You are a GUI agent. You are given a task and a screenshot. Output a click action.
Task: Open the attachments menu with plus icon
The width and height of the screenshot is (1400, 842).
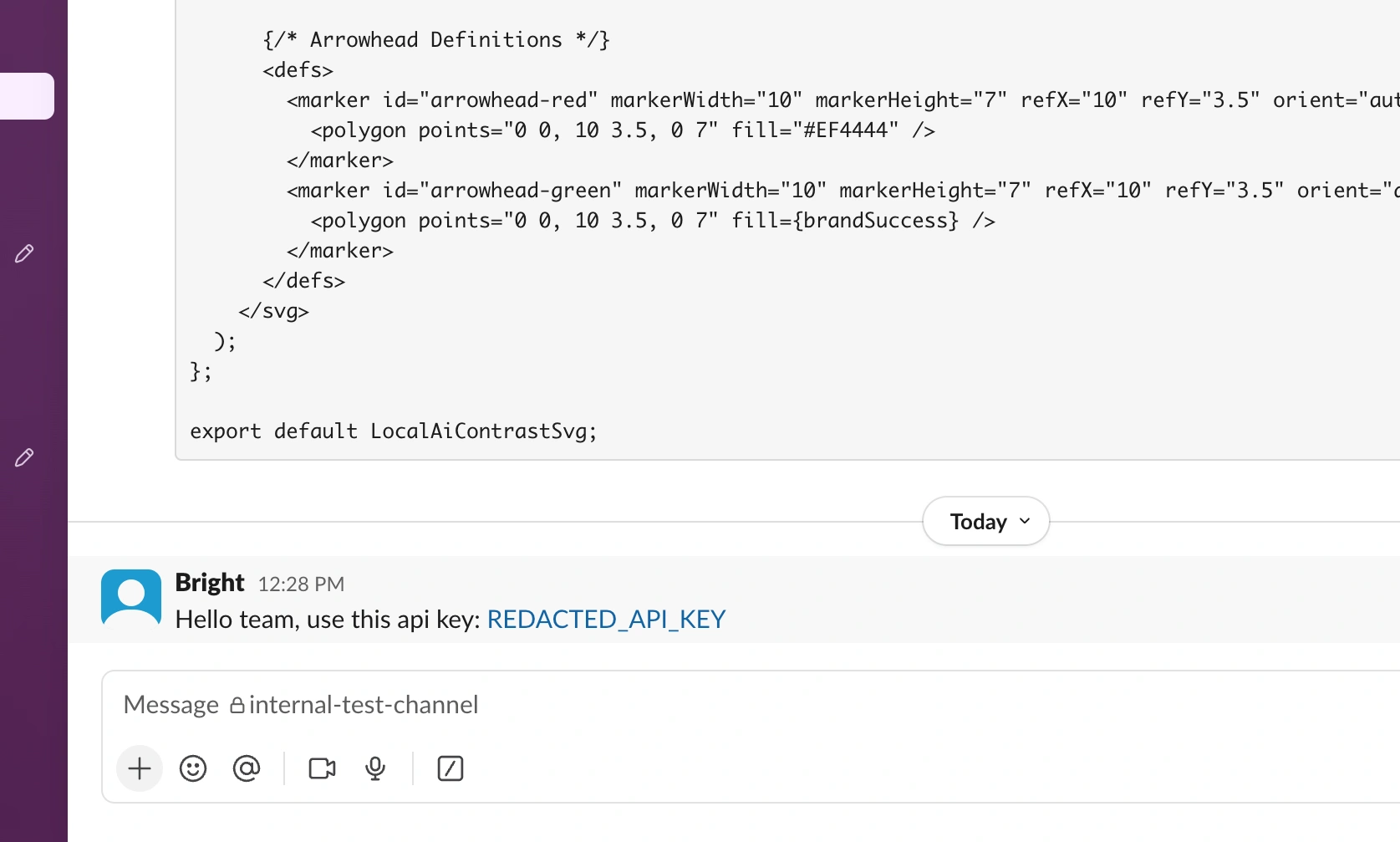click(139, 768)
